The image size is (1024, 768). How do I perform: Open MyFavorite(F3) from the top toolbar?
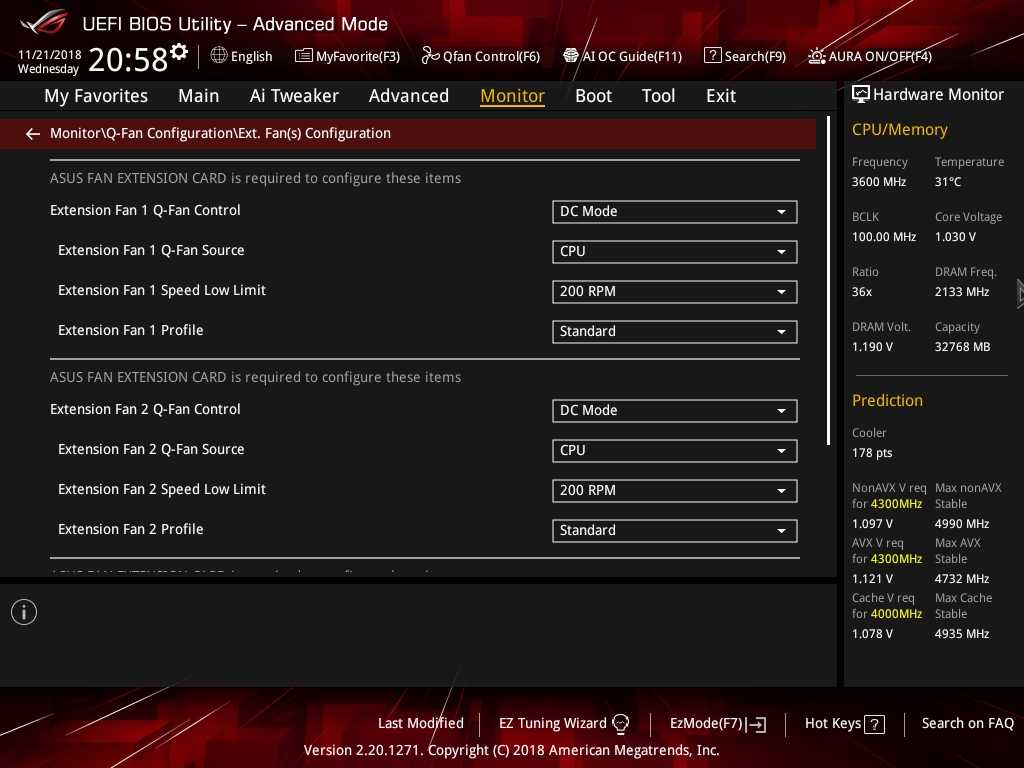[x=347, y=56]
